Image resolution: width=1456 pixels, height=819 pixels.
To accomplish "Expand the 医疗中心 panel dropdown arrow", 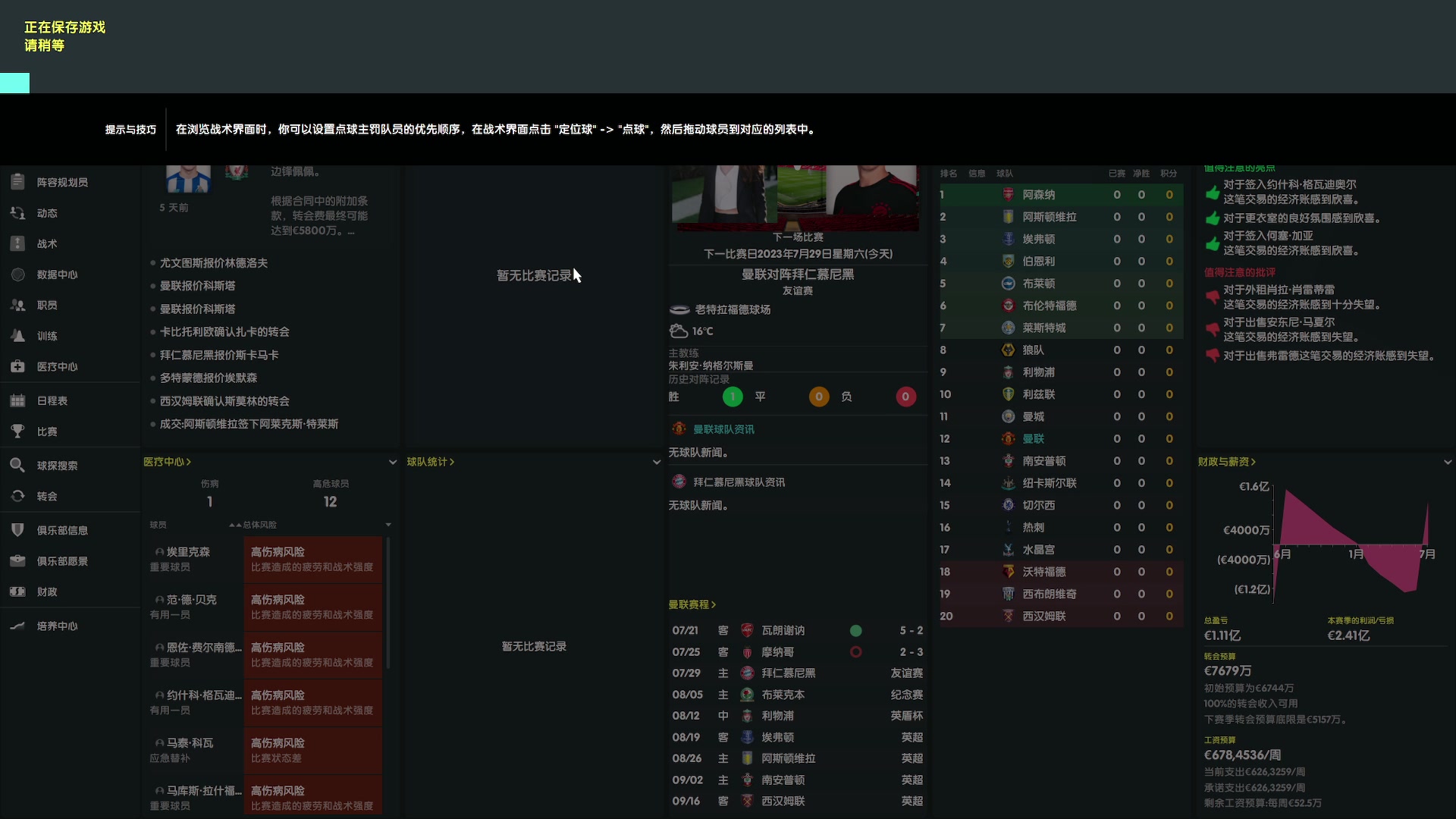I will 392,462.
